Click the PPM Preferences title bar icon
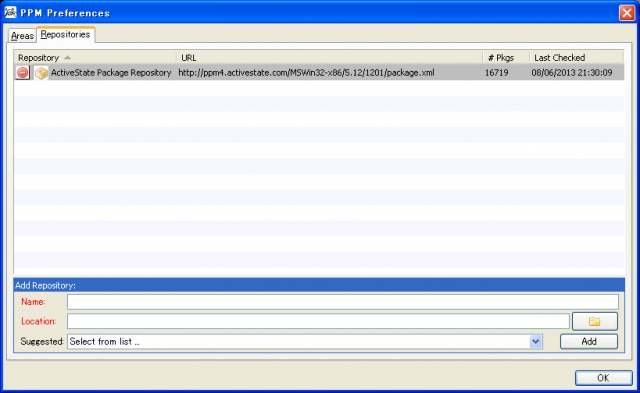Viewport: 640px width, 393px height. tap(10, 12)
